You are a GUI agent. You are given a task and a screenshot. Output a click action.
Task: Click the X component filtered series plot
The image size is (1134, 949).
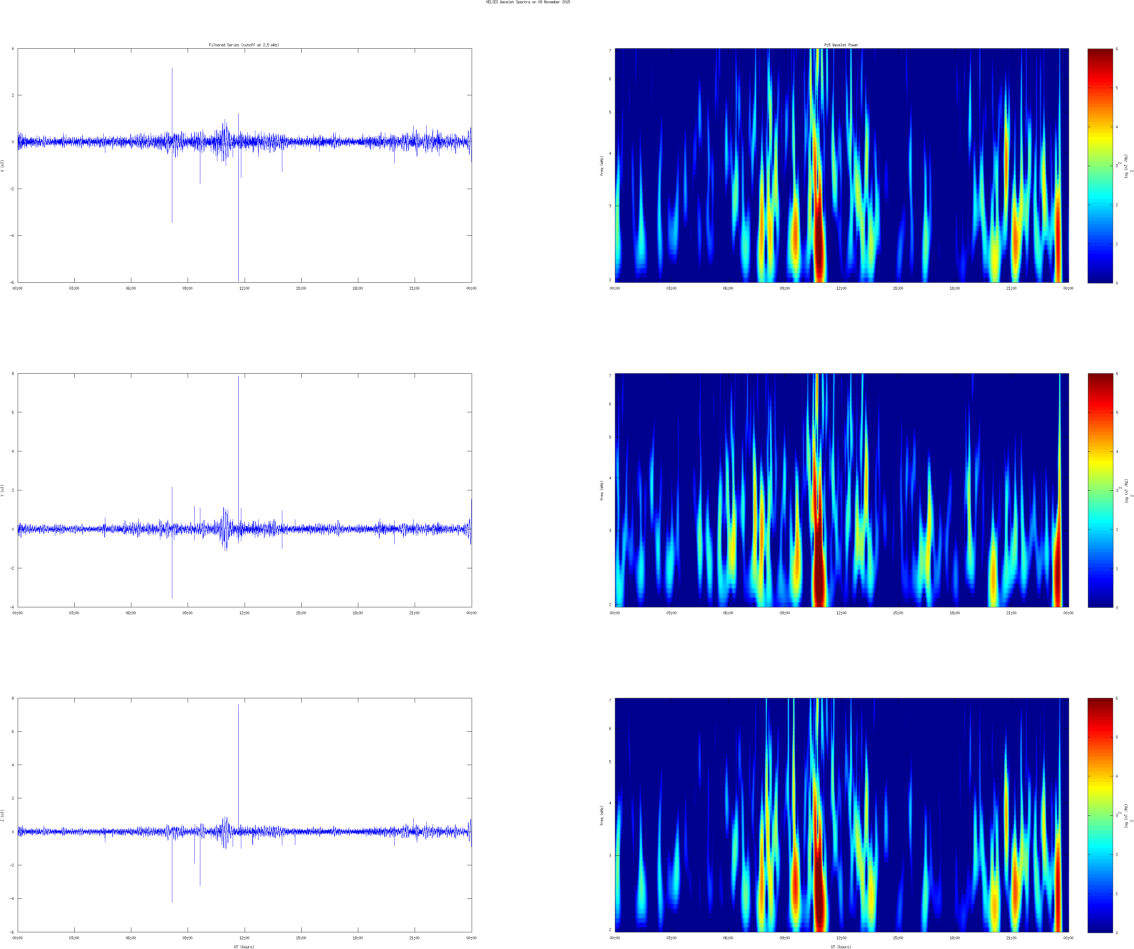click(244, 166)
